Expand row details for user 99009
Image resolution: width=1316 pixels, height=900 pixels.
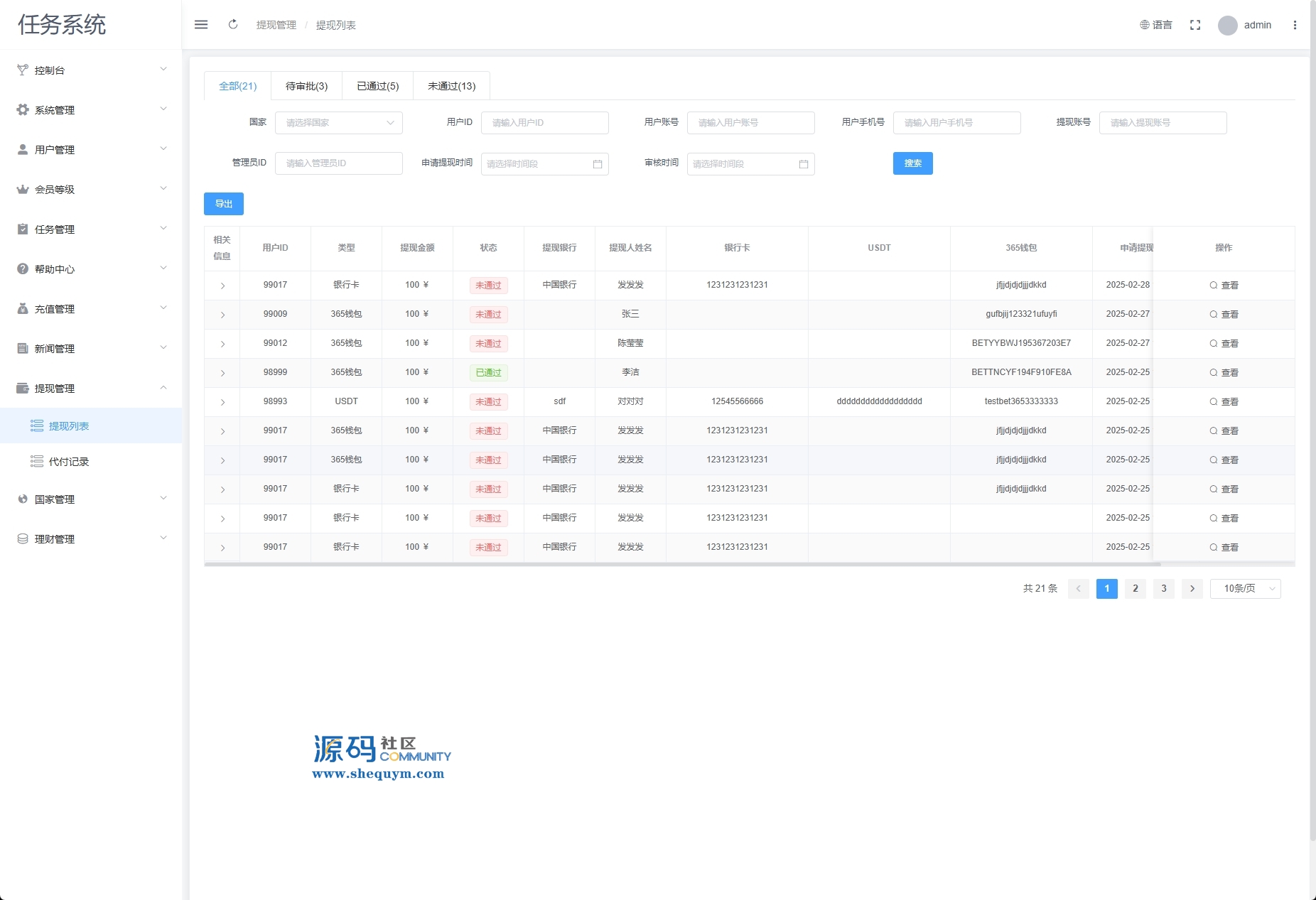222,315
